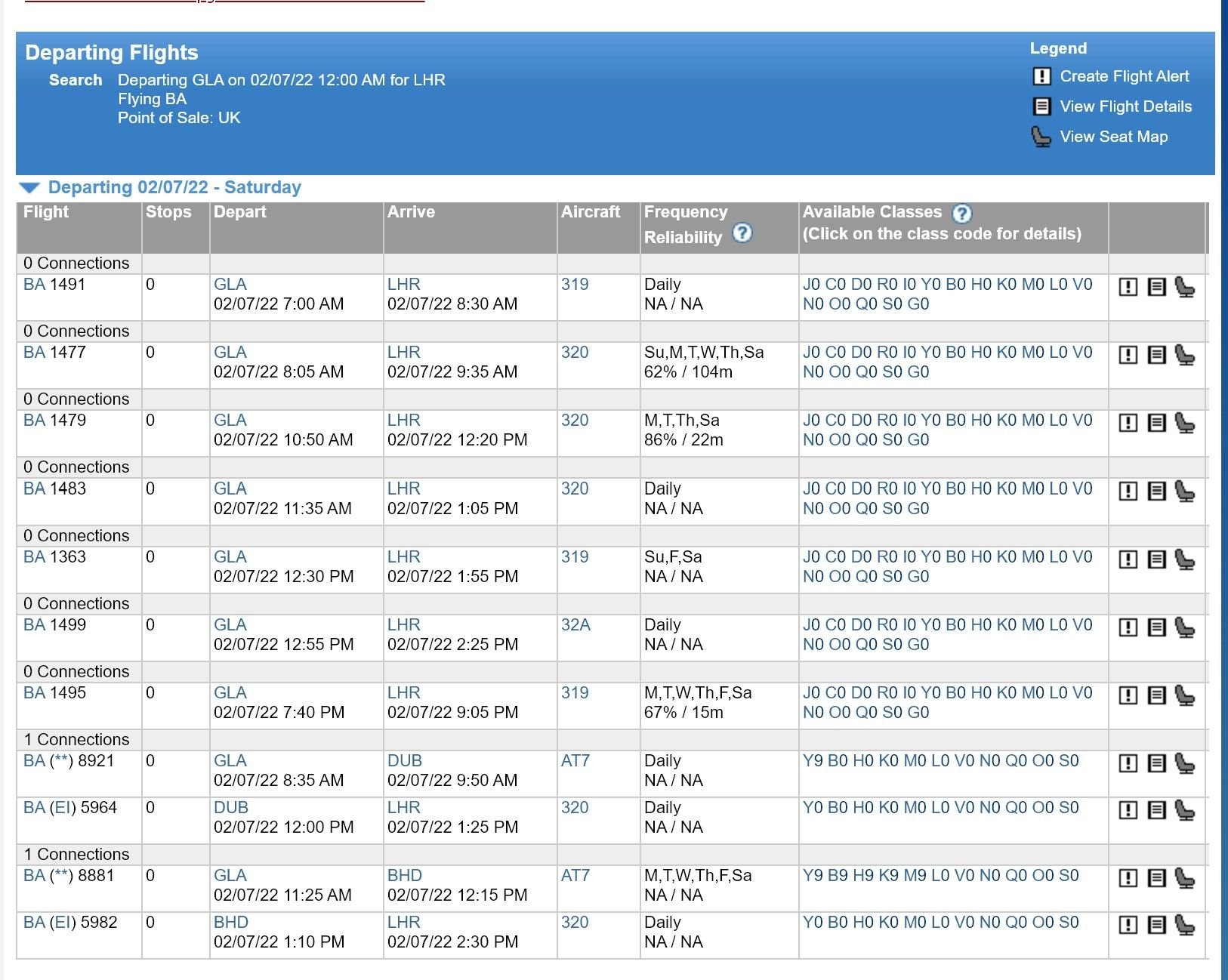
Task: Open seat map for BA 1499
Action: (1185, 627)
